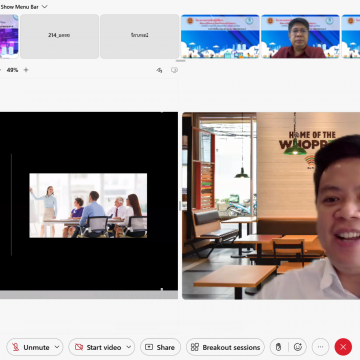Screen dimensions: 360x360
Task: Click the shared meeting photo slide
Action: [88, 205]
